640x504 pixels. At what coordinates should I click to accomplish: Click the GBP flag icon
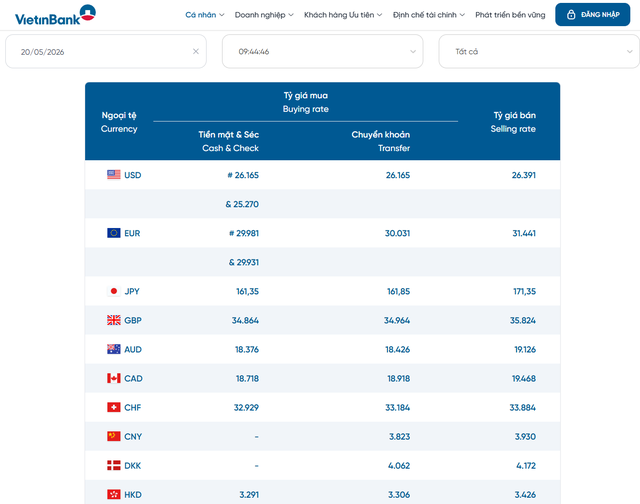[113, 320]
